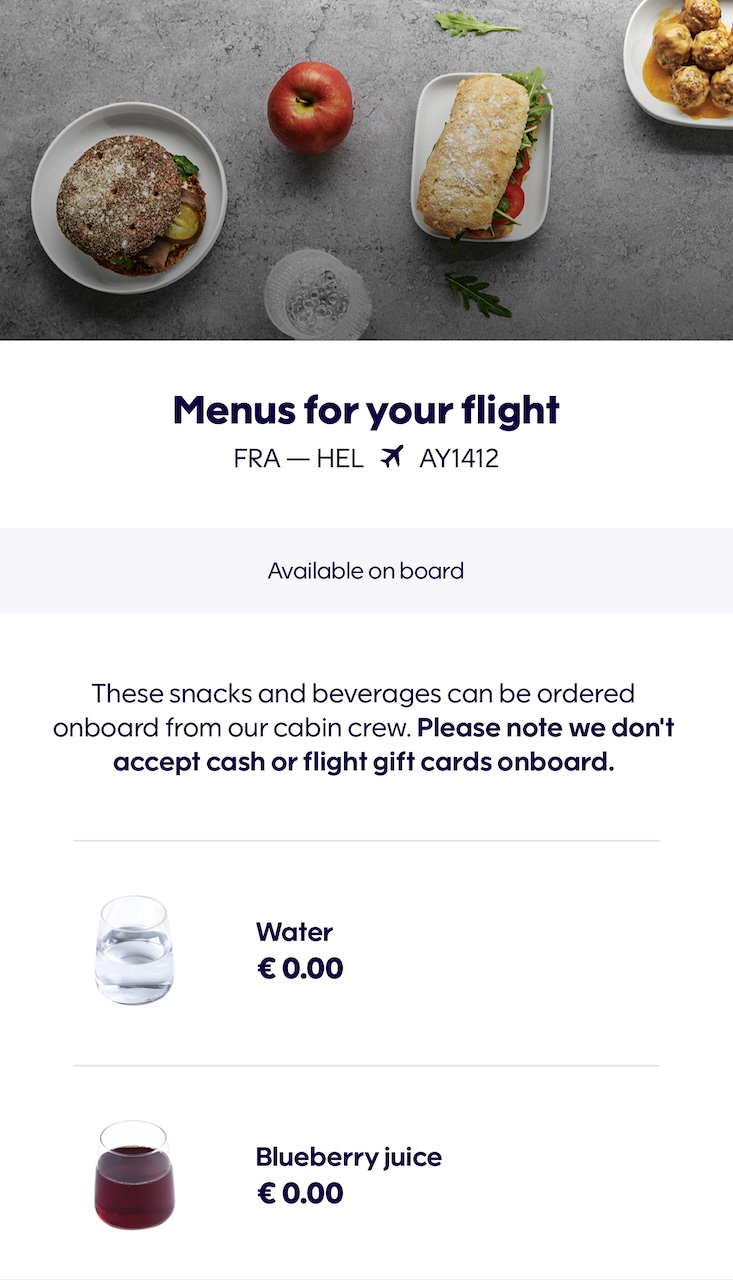Open the Blueberry juice menu item

[x=348, y=1157]
